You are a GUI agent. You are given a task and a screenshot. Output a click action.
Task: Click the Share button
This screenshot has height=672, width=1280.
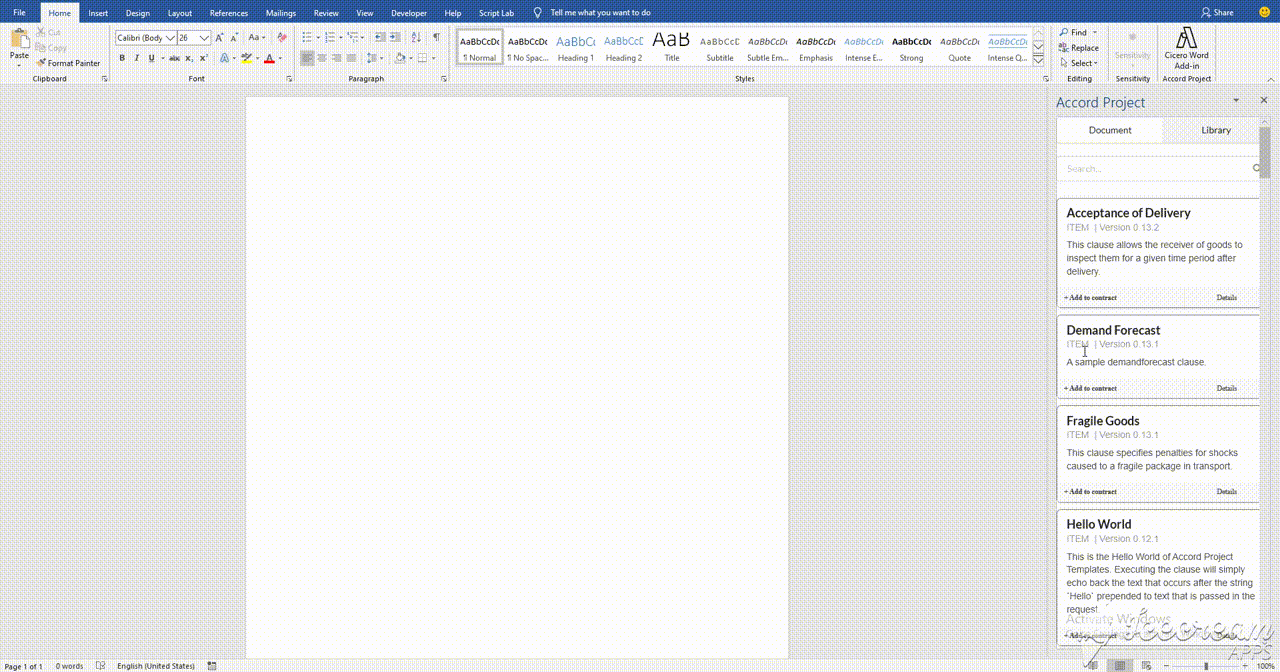1218,13
